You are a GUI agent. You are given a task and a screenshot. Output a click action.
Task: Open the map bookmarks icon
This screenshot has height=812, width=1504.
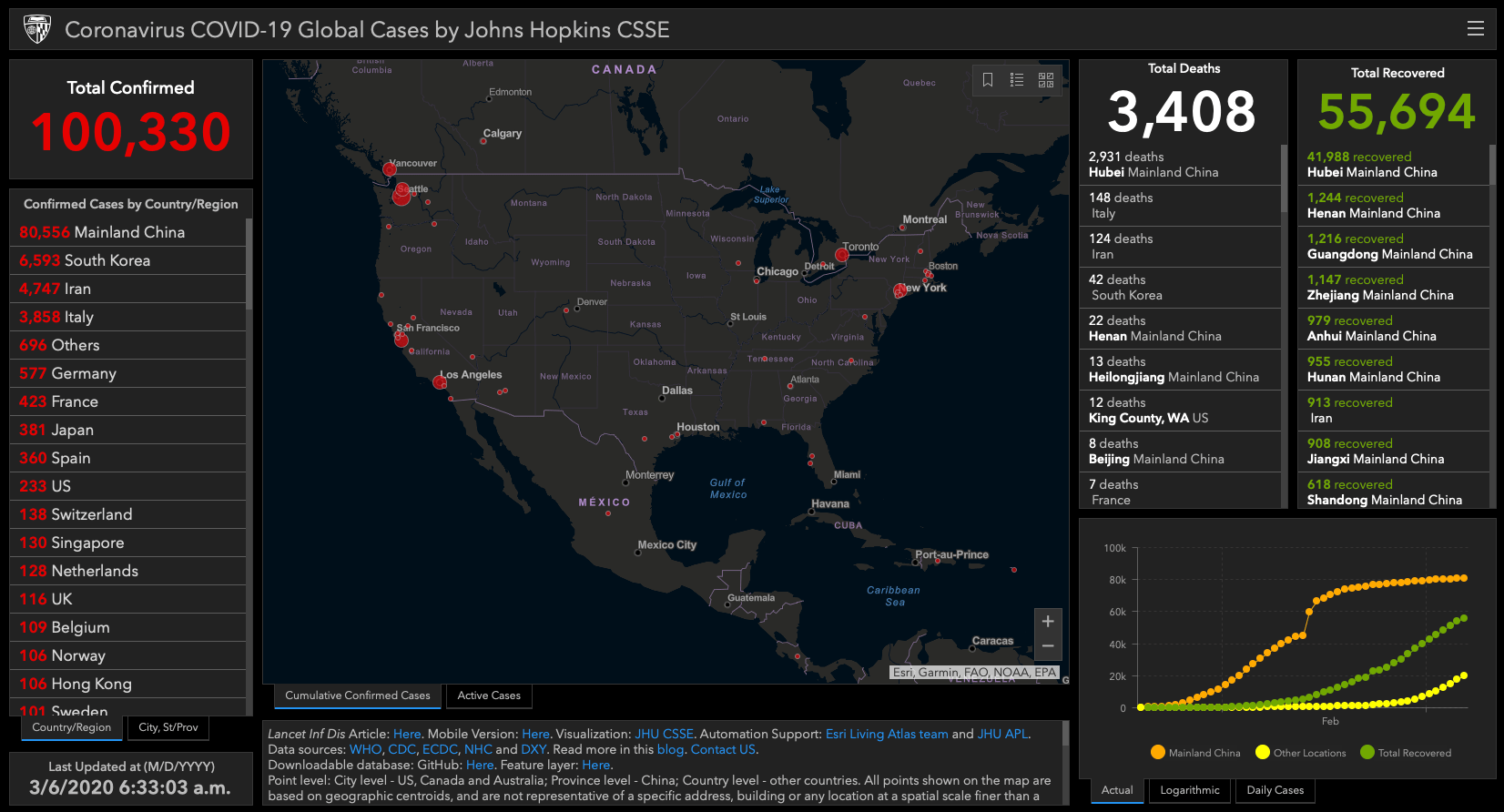tap(988, 80)
